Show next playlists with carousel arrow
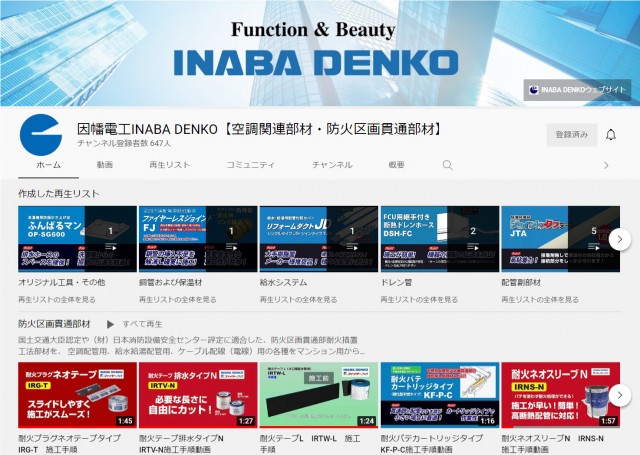The height and width of the screenshot is (455, 640). [x=620, y=239]
